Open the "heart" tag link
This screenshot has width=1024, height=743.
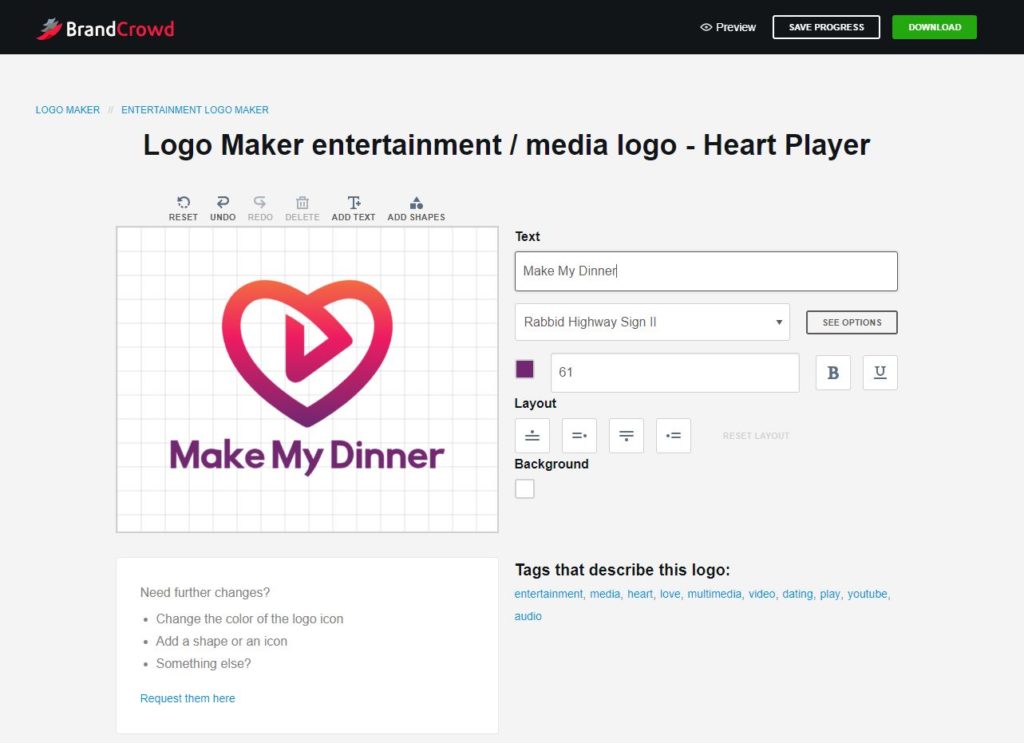(x=640, y=594)
